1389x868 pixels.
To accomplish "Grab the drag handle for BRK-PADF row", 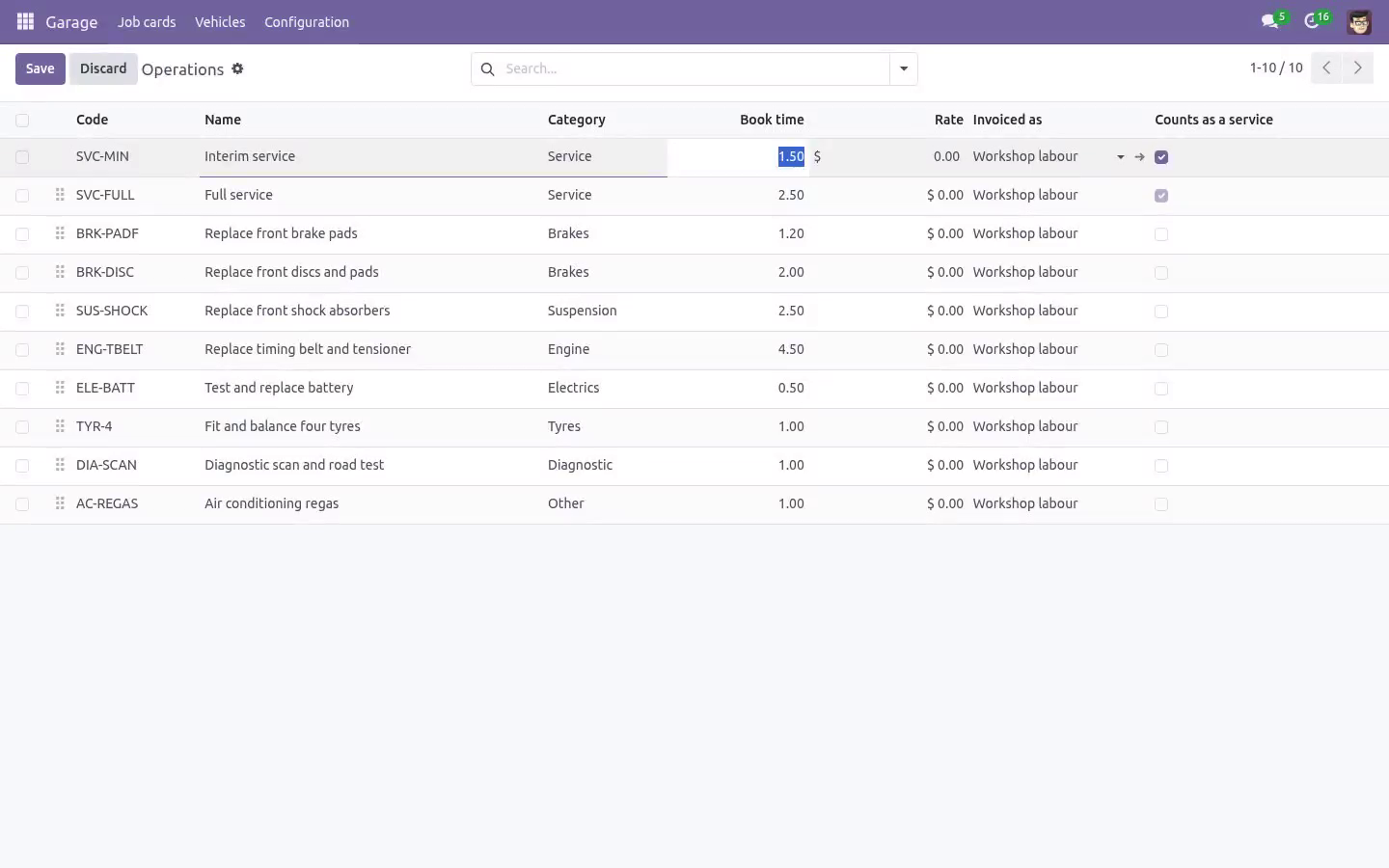I will click(60, 233).
